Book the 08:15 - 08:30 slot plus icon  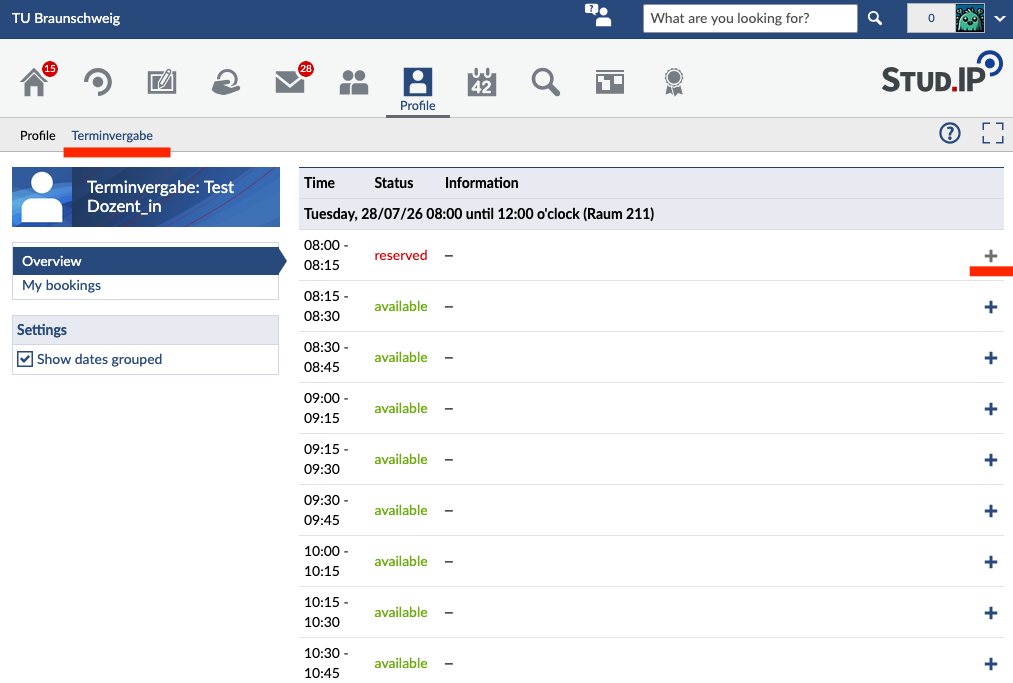click(990, 307)
